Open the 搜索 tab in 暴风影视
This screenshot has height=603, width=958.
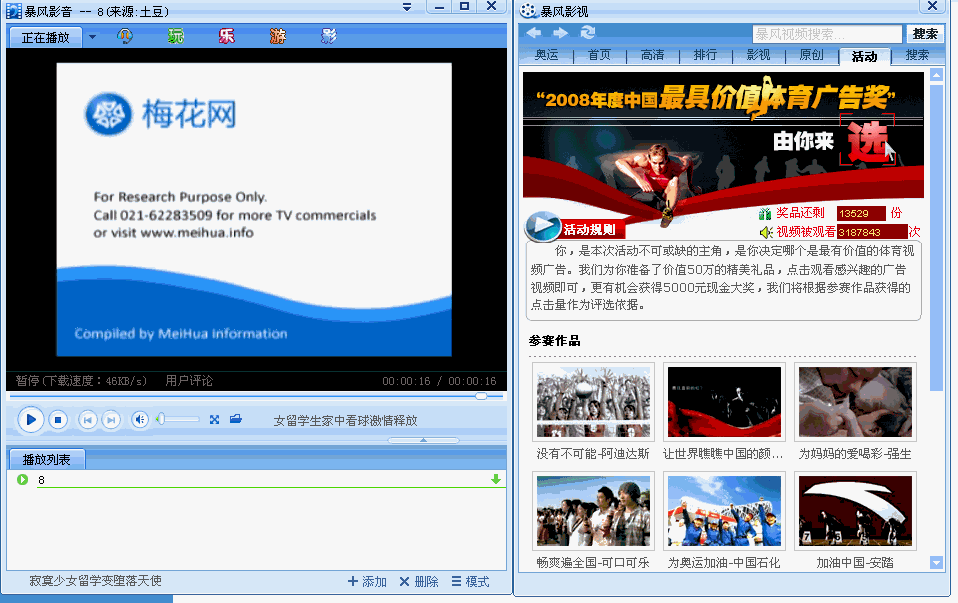pyautogui.click(x=918, y=55)
